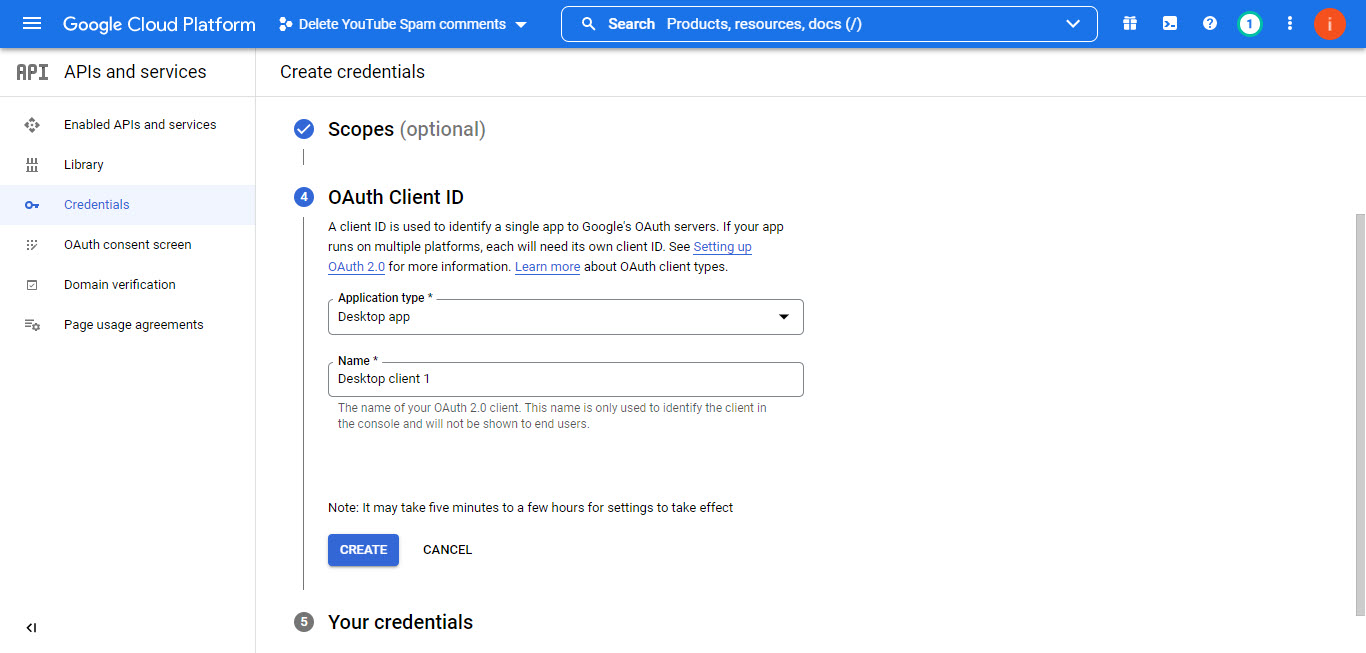This screenshot has height=653, width=1366.
Task: Click the OAuth consent screen icon
Action: pos(32,245)
